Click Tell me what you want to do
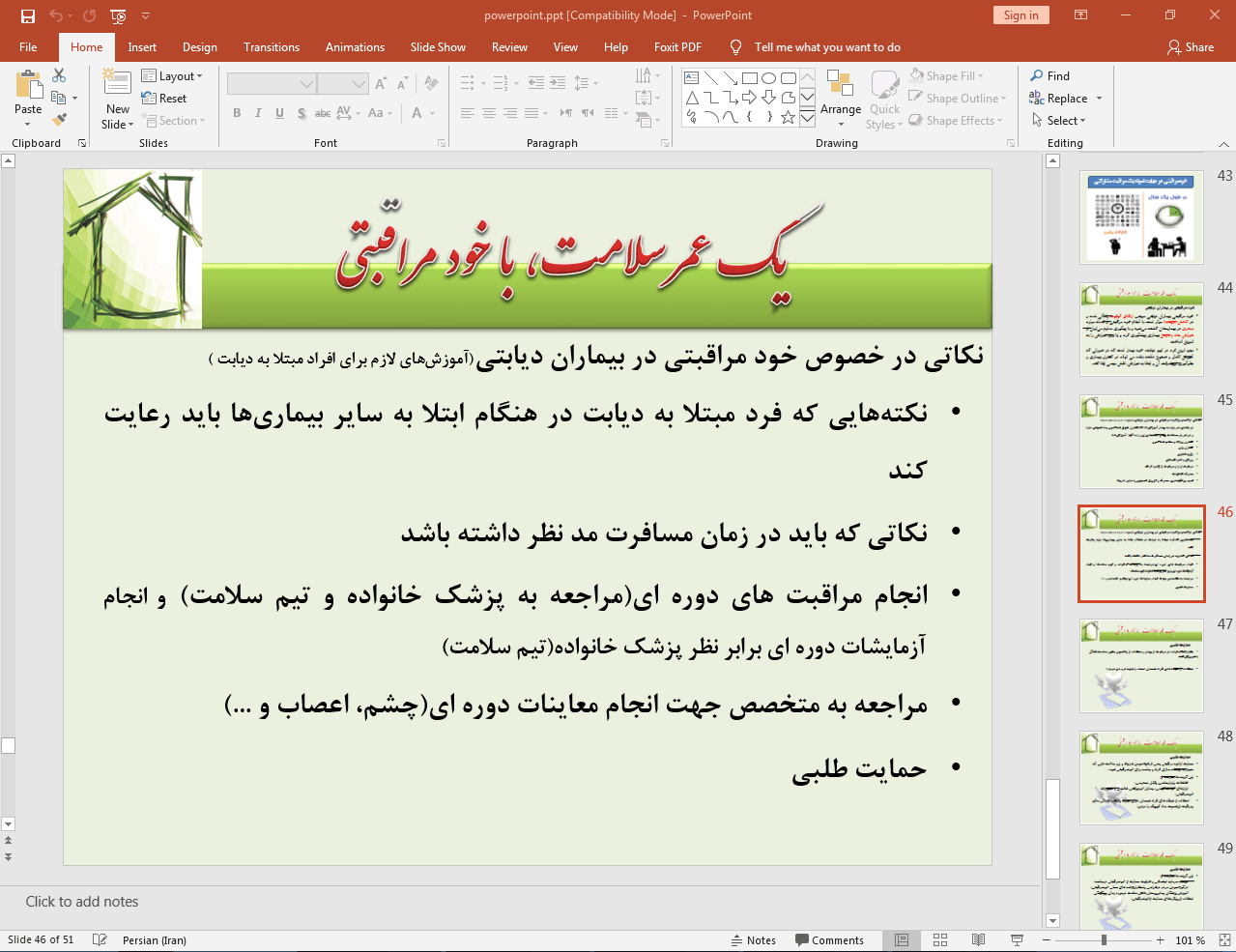This screenshot has height=952, width=1236. tap(827, 46)
